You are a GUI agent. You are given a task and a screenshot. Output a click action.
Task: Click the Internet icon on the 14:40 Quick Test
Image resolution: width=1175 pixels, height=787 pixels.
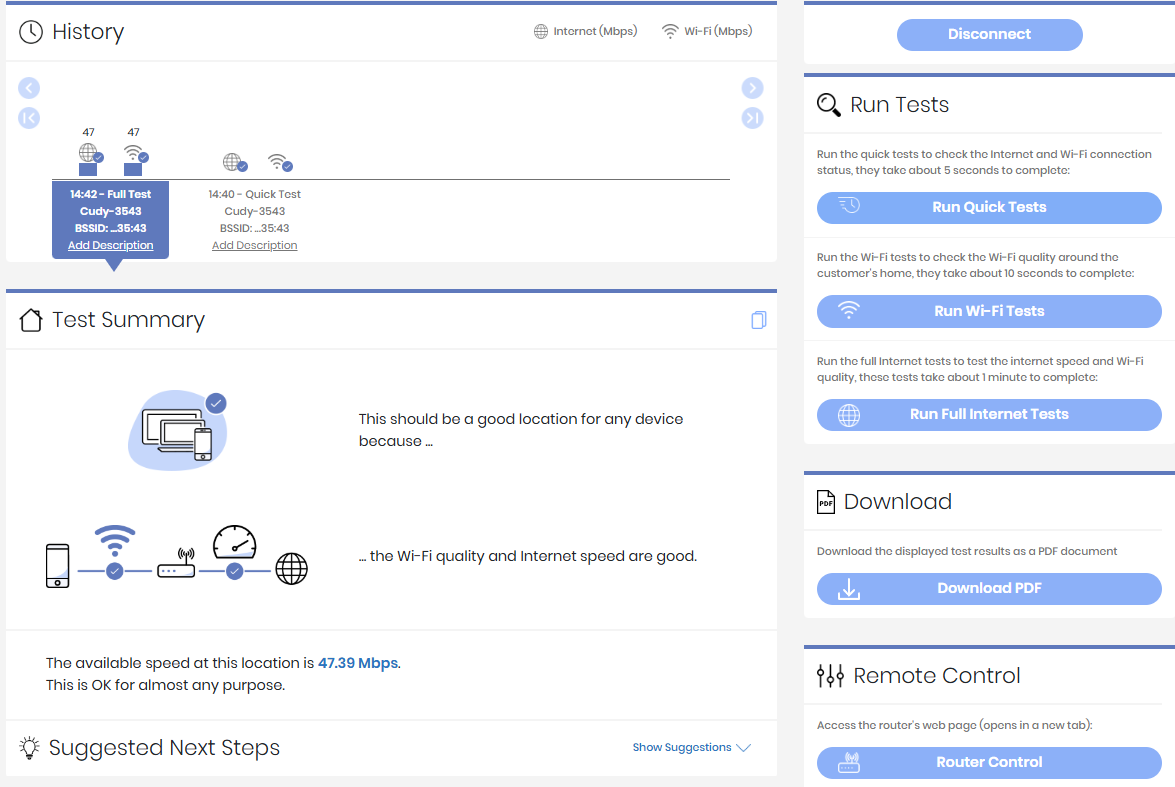tap(233, 163)
